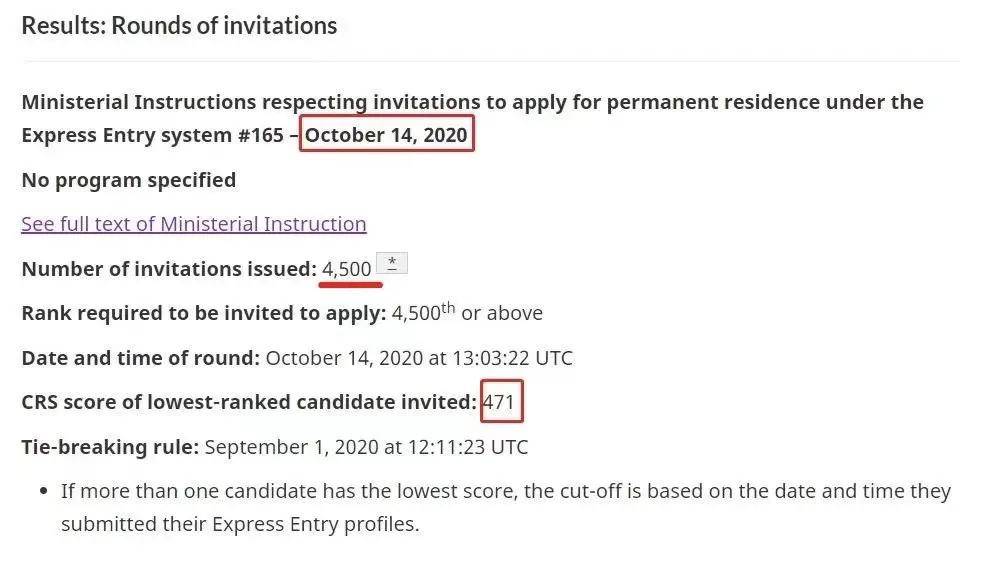
Task: Click the Date and time of round label
Action: tap(141, 358)
